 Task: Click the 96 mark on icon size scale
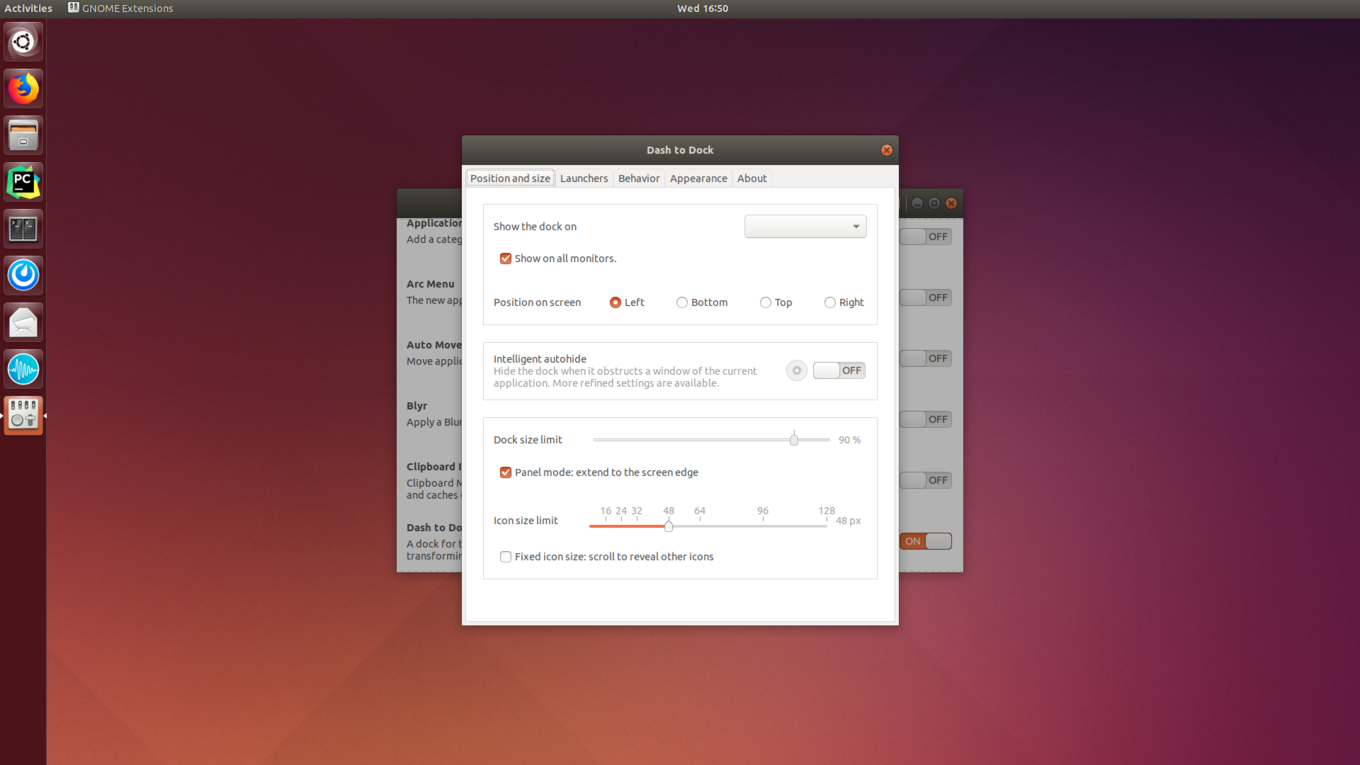tap(763, 511)
